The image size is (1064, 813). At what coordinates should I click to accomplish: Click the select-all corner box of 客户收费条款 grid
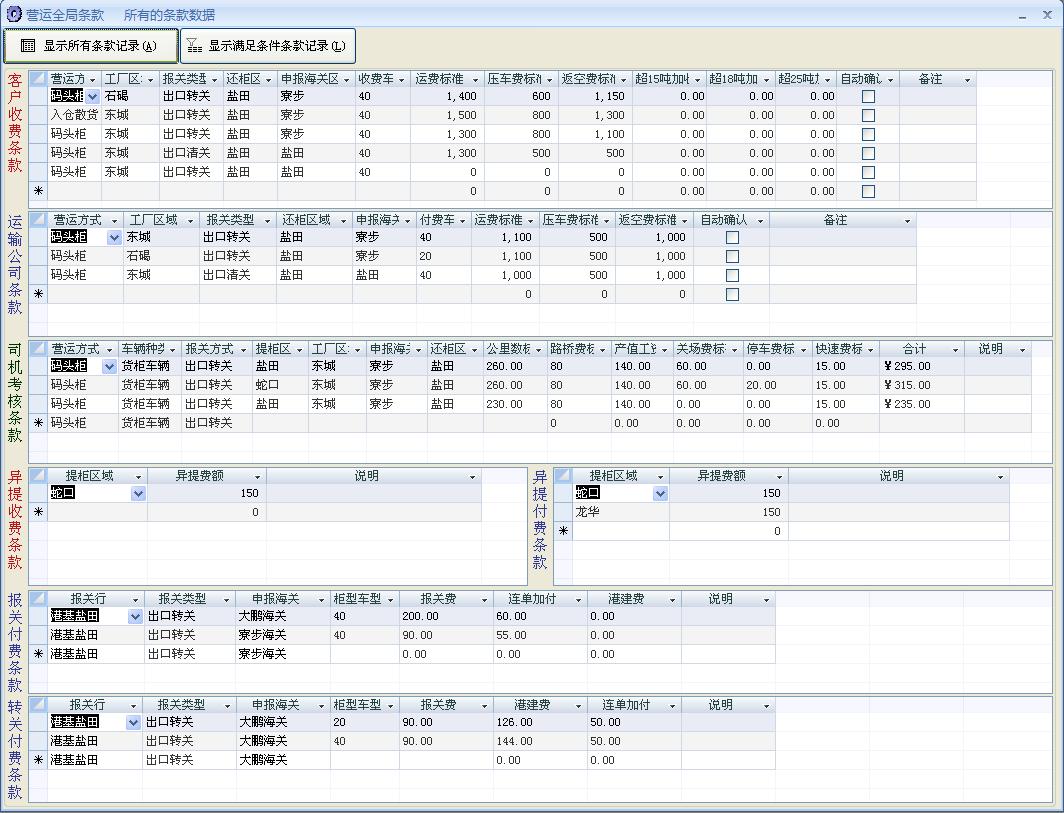[x=38, y=79]
